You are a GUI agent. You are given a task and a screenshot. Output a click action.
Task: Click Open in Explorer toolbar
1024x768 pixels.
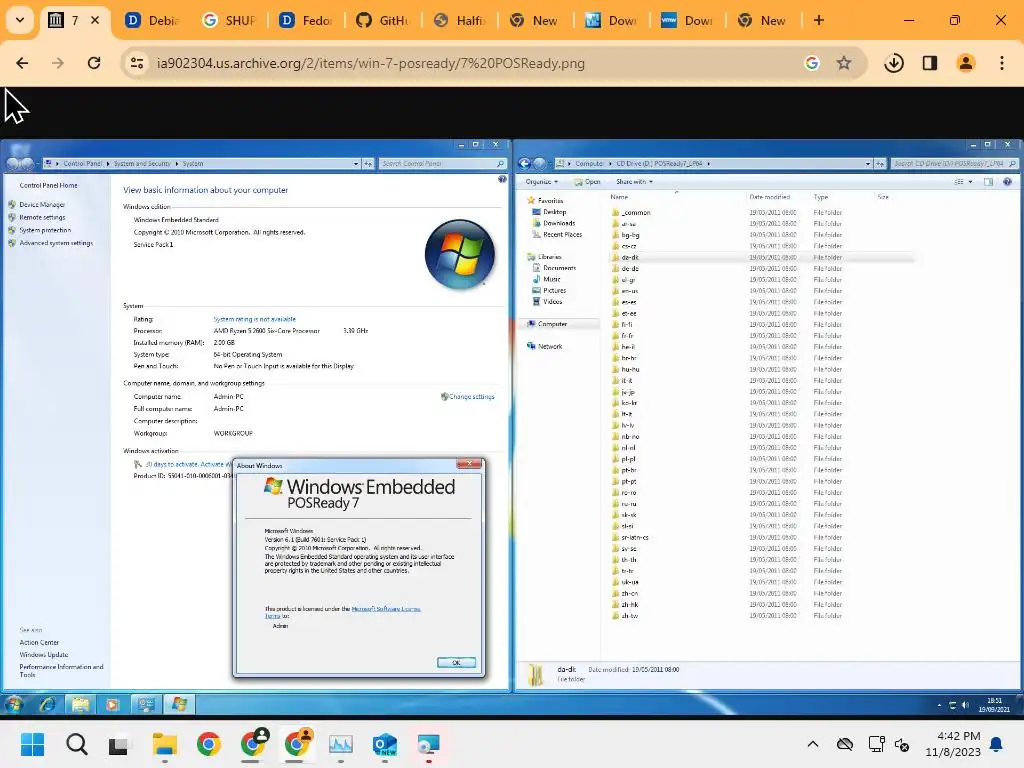[588, 182]
